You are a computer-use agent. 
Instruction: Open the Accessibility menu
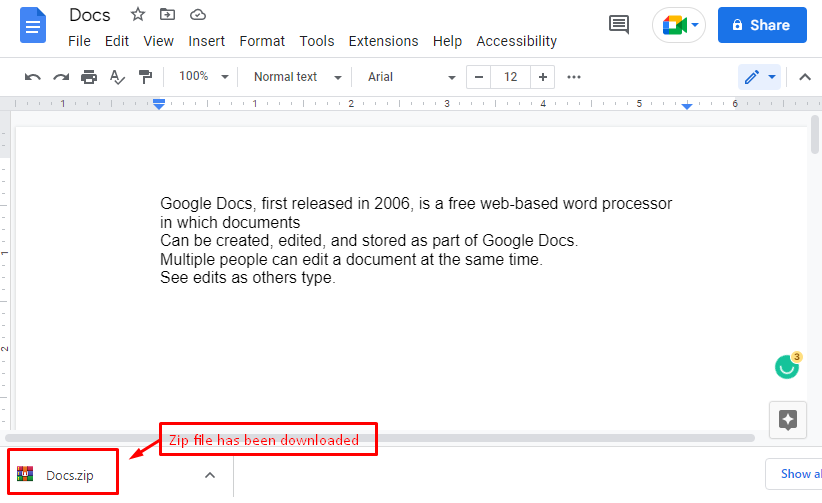516,41
